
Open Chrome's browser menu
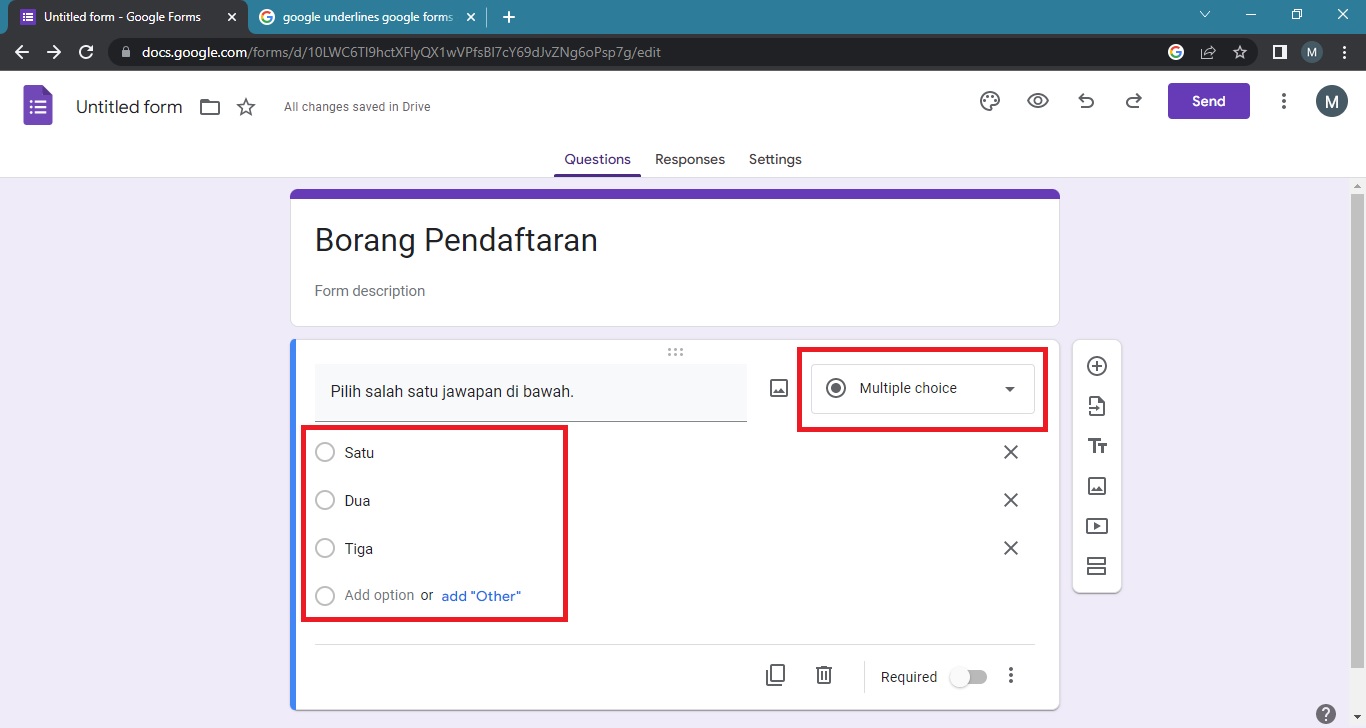coord(1344,51)
